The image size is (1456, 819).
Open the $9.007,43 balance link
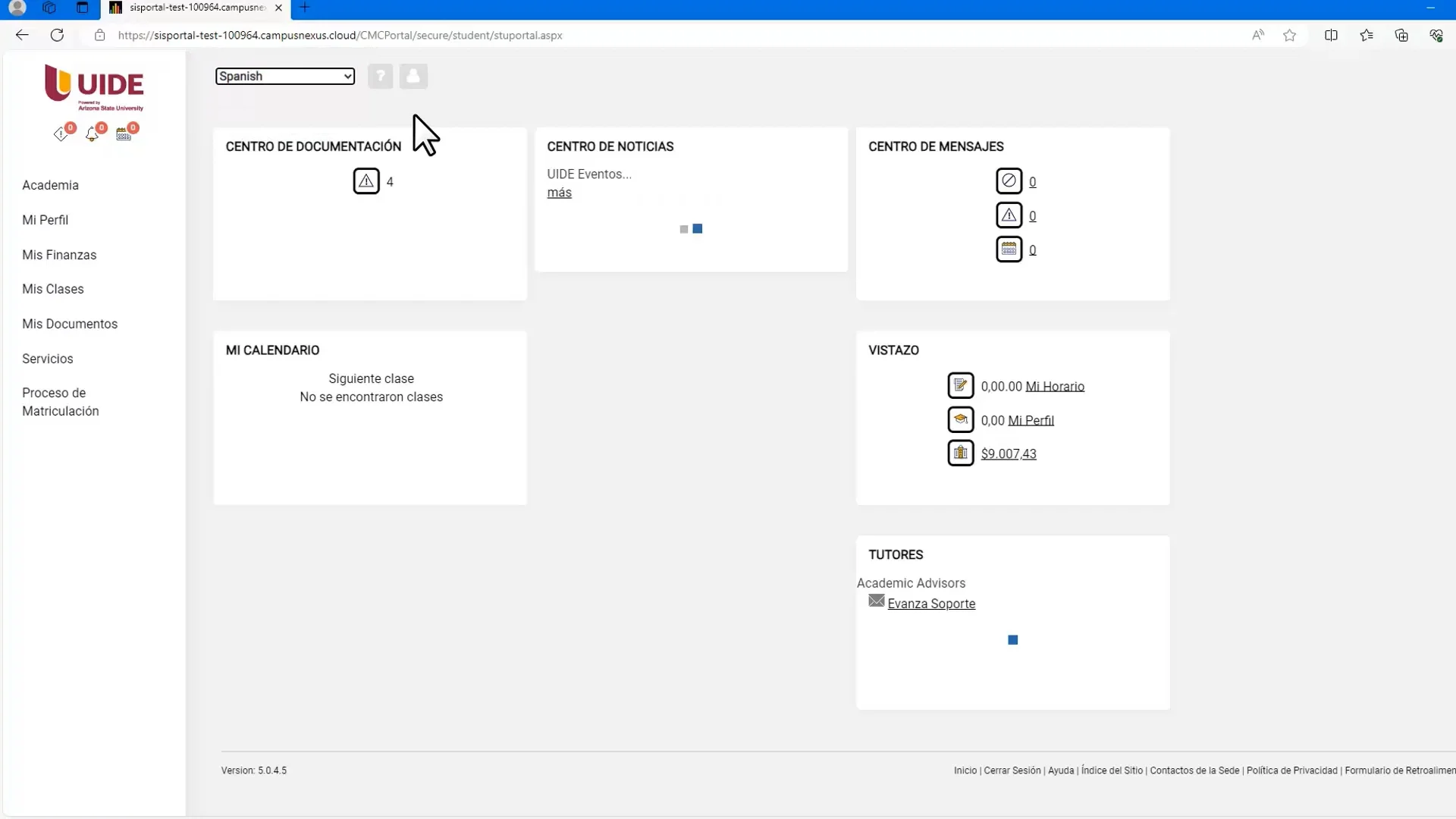tap(1008, 453)
